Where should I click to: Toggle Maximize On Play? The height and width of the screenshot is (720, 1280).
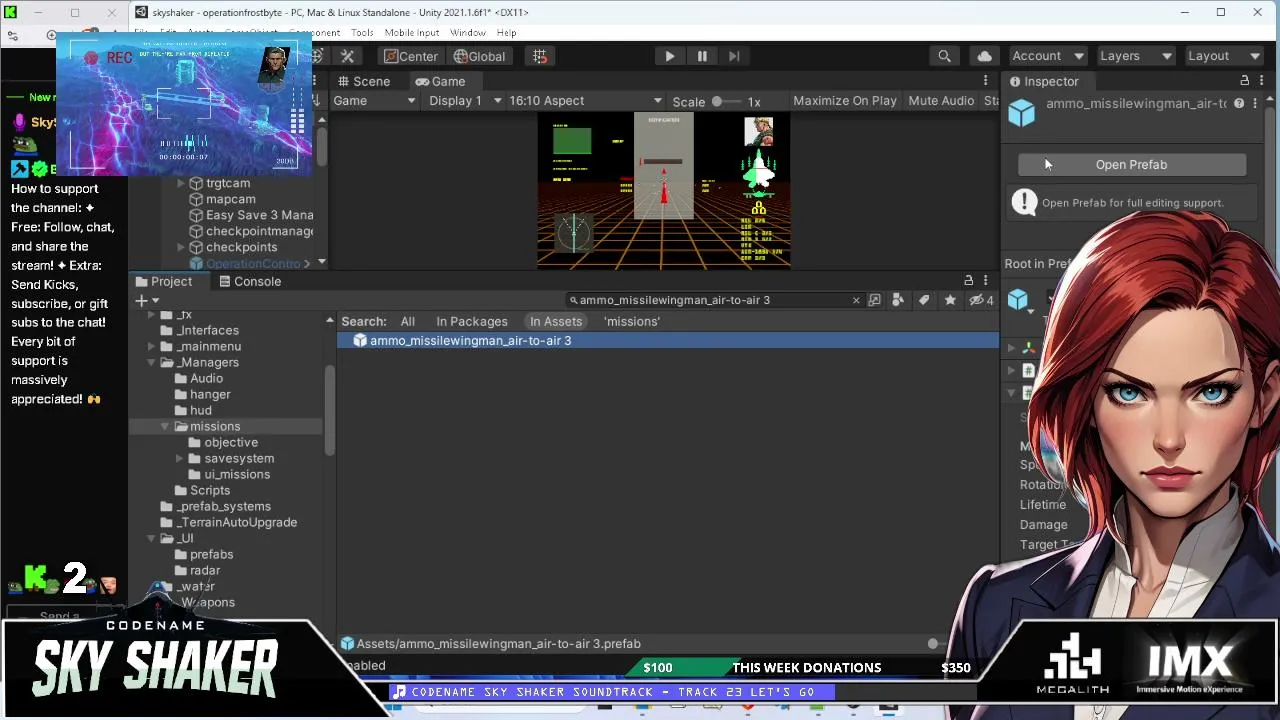pyautogui.click(x=845, y=101)
